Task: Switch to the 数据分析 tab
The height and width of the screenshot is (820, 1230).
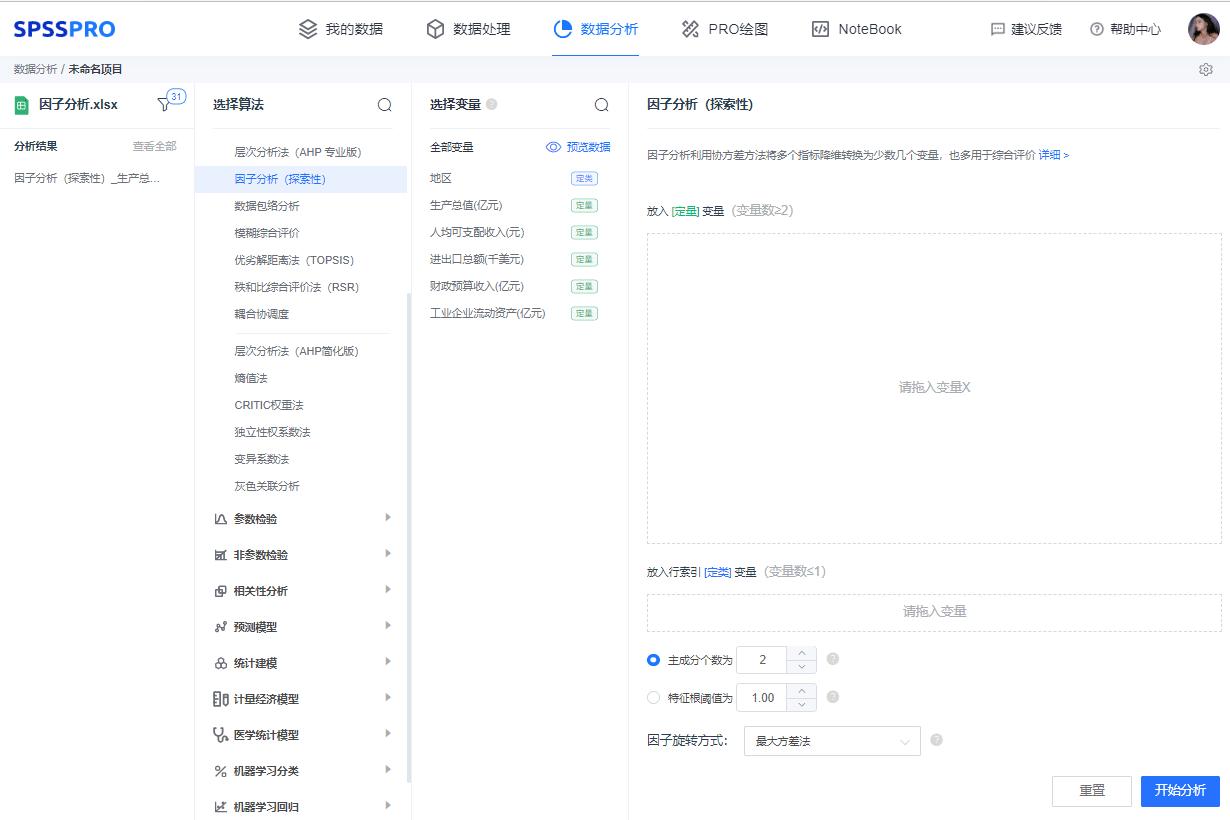Action: pos(596,29)
